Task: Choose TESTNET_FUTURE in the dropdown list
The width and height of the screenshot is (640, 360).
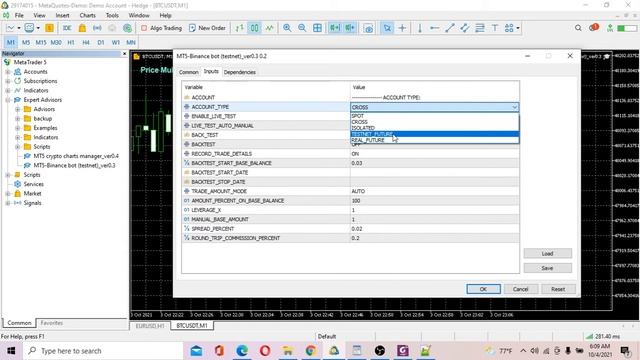Action: [x=435, y=134]
